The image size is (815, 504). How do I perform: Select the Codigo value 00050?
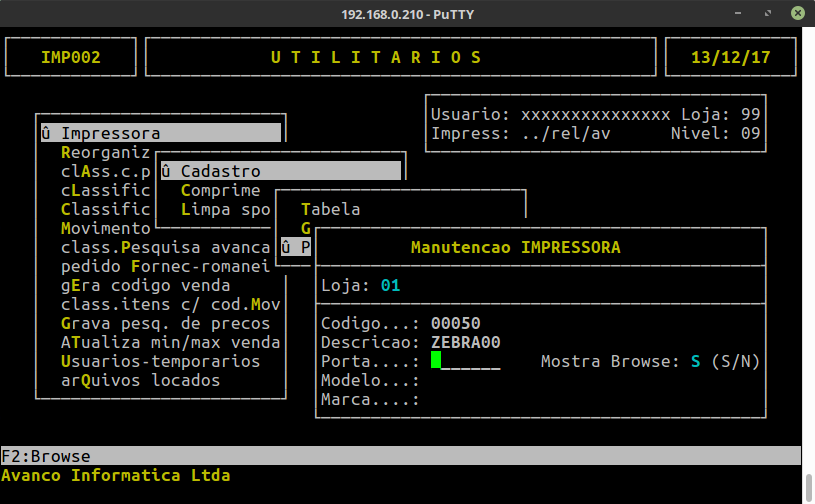pos(455,323)
